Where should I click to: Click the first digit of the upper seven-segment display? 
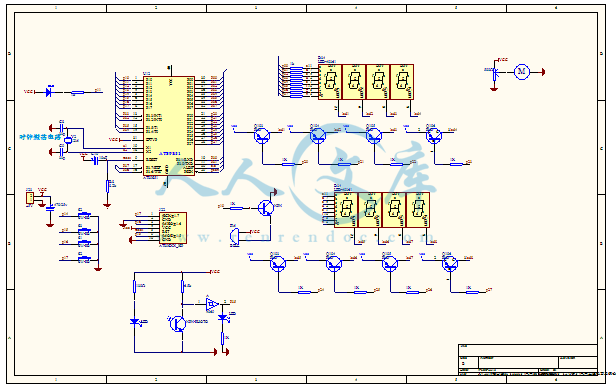pyautogui.click(x=330, y=82)
